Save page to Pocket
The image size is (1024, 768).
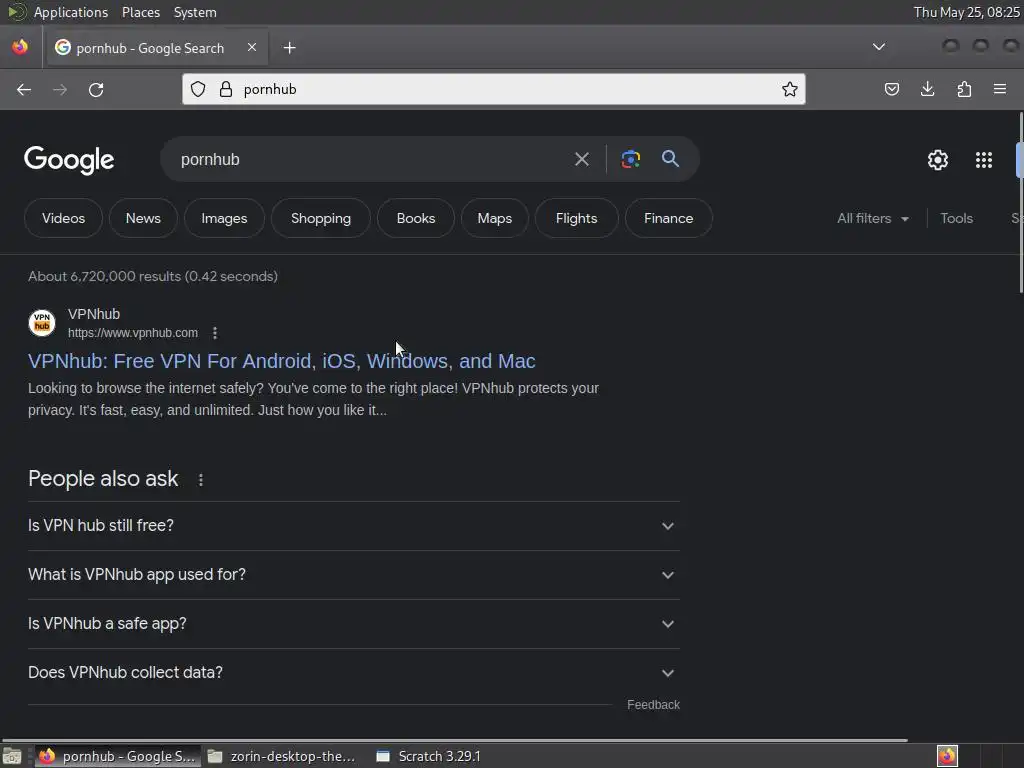coord(891,89)
